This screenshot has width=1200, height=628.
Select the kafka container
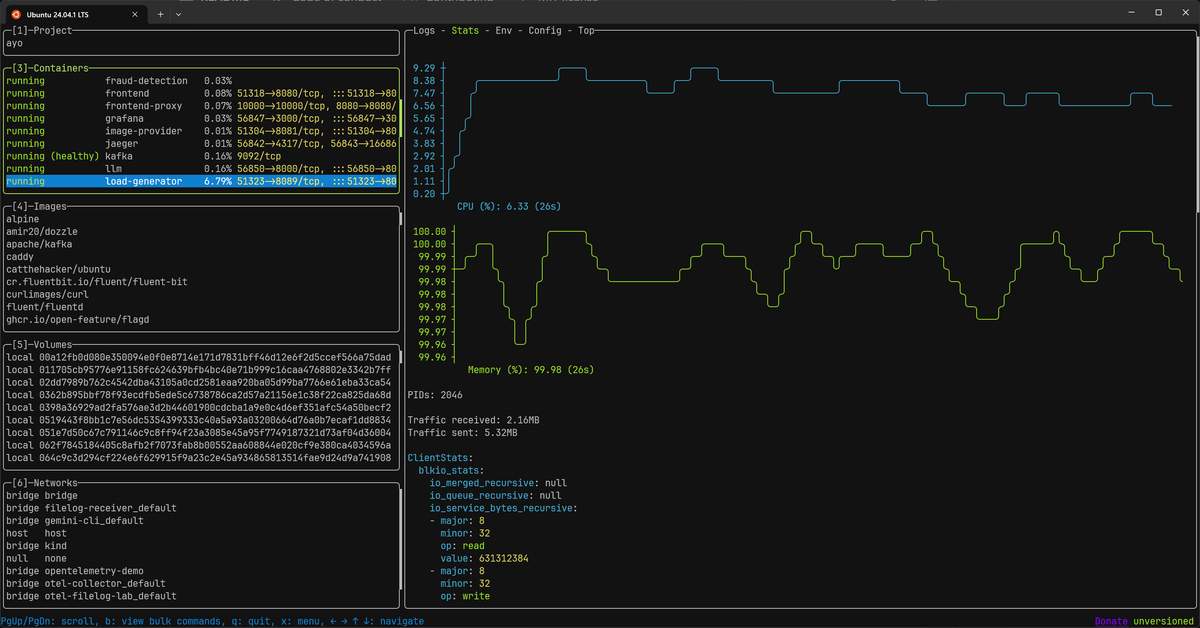pyautogui.click(x=200, y=157)
